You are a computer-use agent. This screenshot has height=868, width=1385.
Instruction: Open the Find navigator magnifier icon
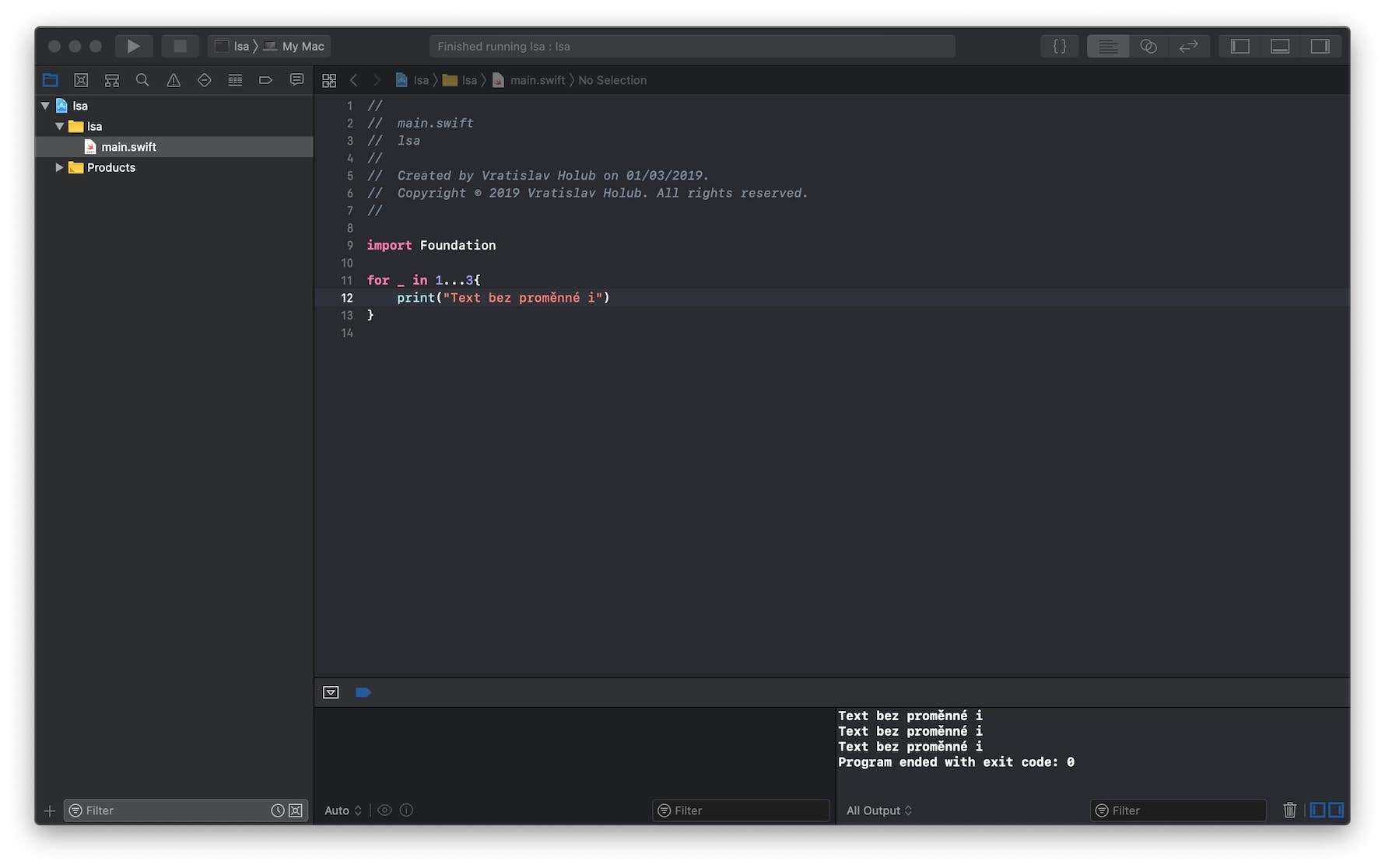point(142,80)
